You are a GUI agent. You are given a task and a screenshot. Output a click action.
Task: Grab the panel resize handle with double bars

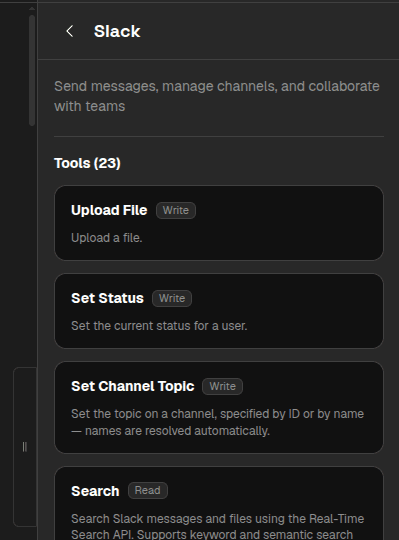point(25,447)
